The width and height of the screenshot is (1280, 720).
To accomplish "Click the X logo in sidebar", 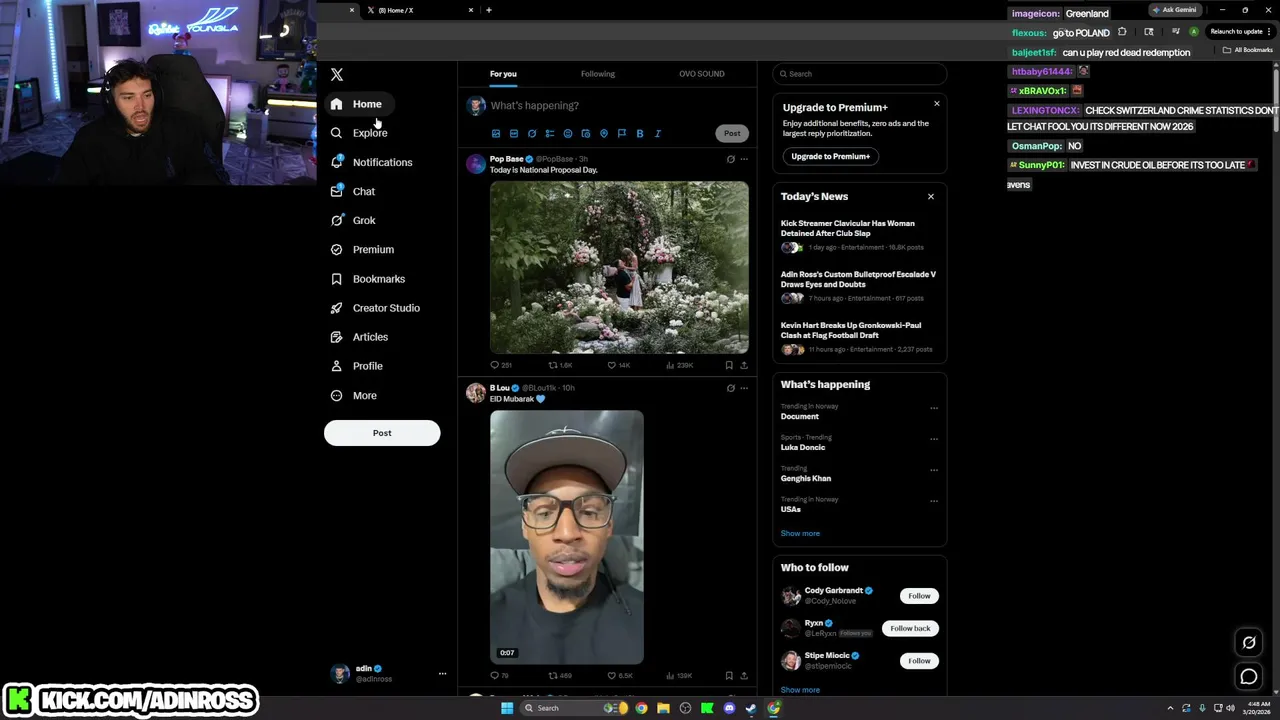I will click(337, 75).
